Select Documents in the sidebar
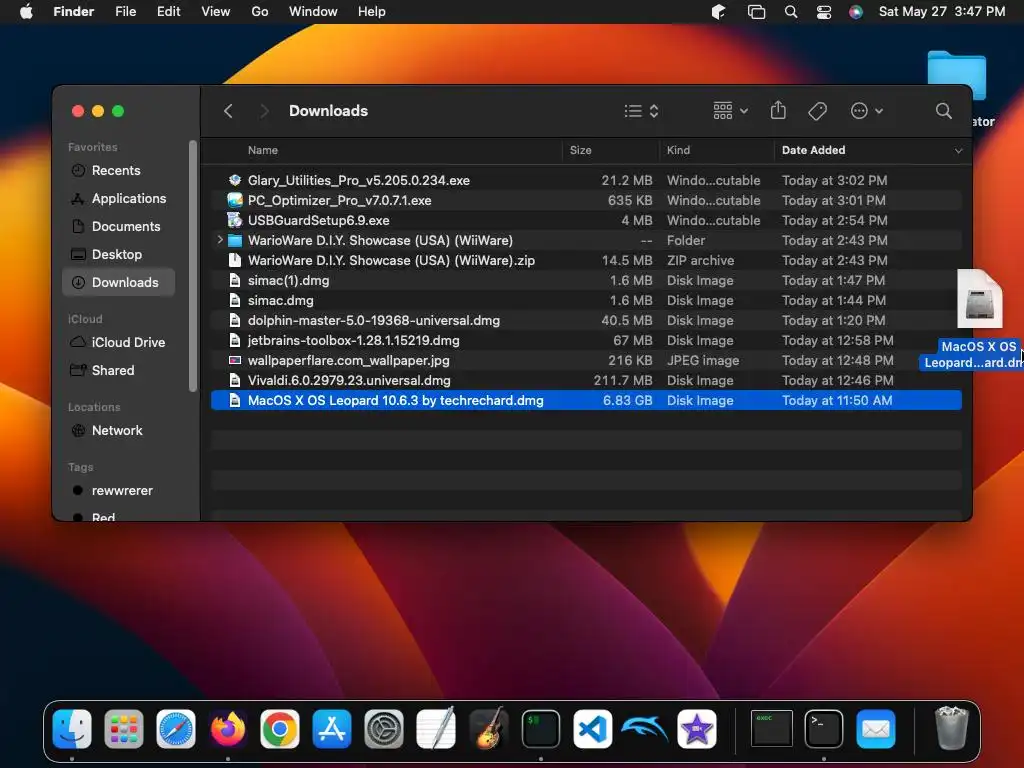1024x768 pixels. click(x=118, y=227)
